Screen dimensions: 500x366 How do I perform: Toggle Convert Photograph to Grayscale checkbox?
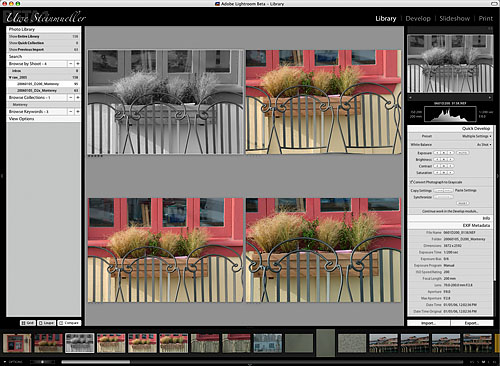pyautogui.click(x=412, y=182)
